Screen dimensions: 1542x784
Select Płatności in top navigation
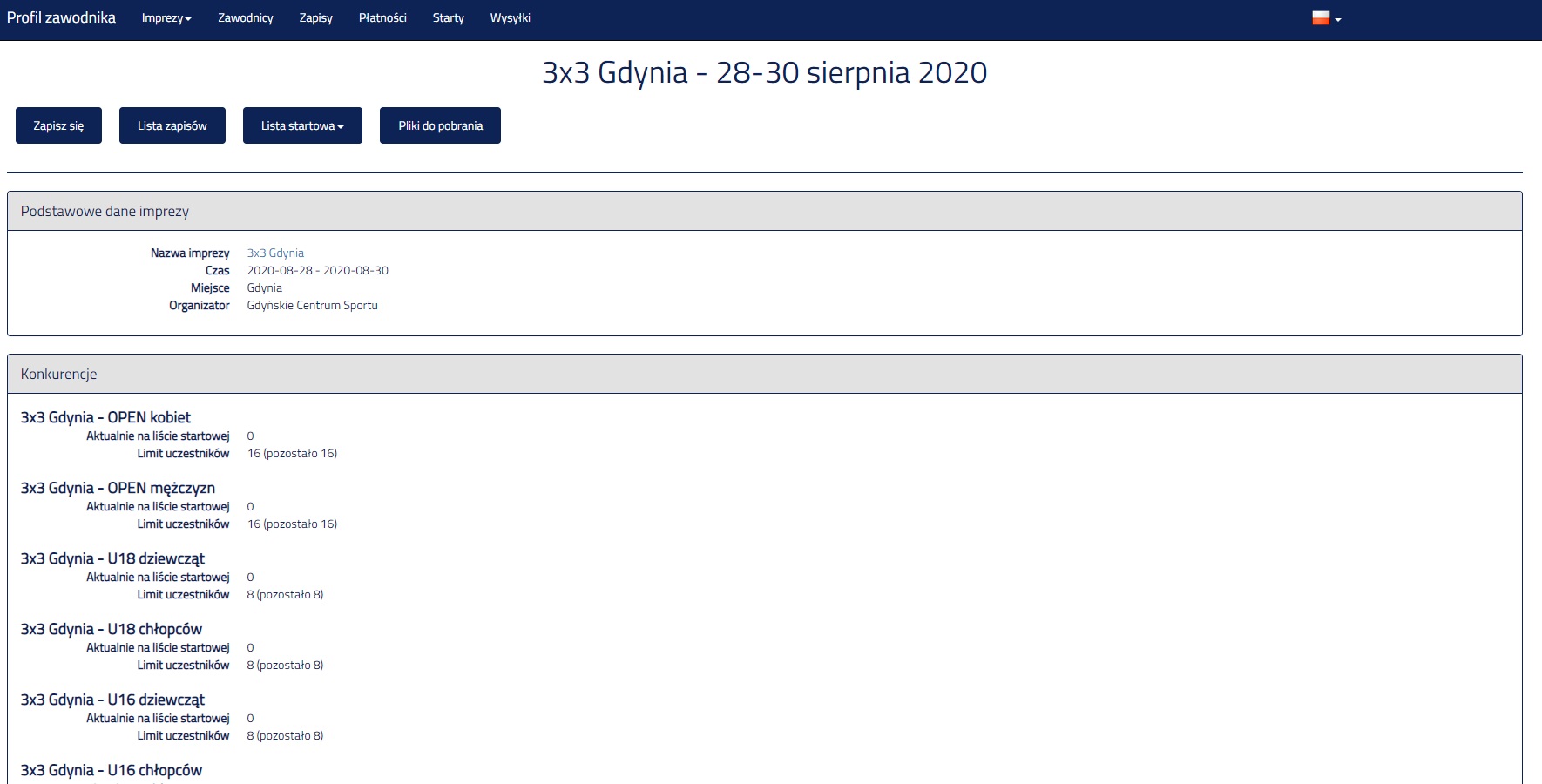pyautogui.click(x=382, y=18)
